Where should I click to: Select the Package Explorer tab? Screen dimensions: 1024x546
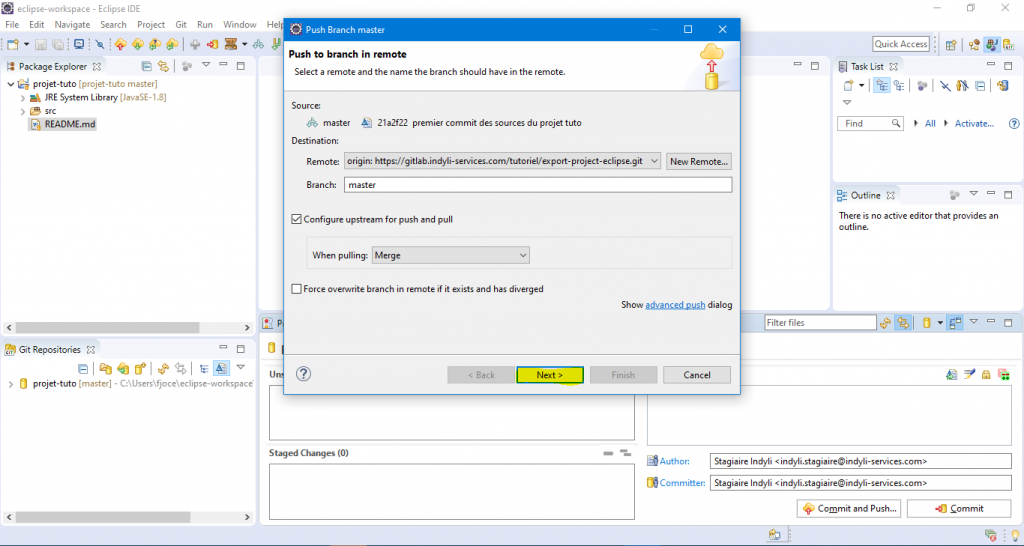[52, 67]
